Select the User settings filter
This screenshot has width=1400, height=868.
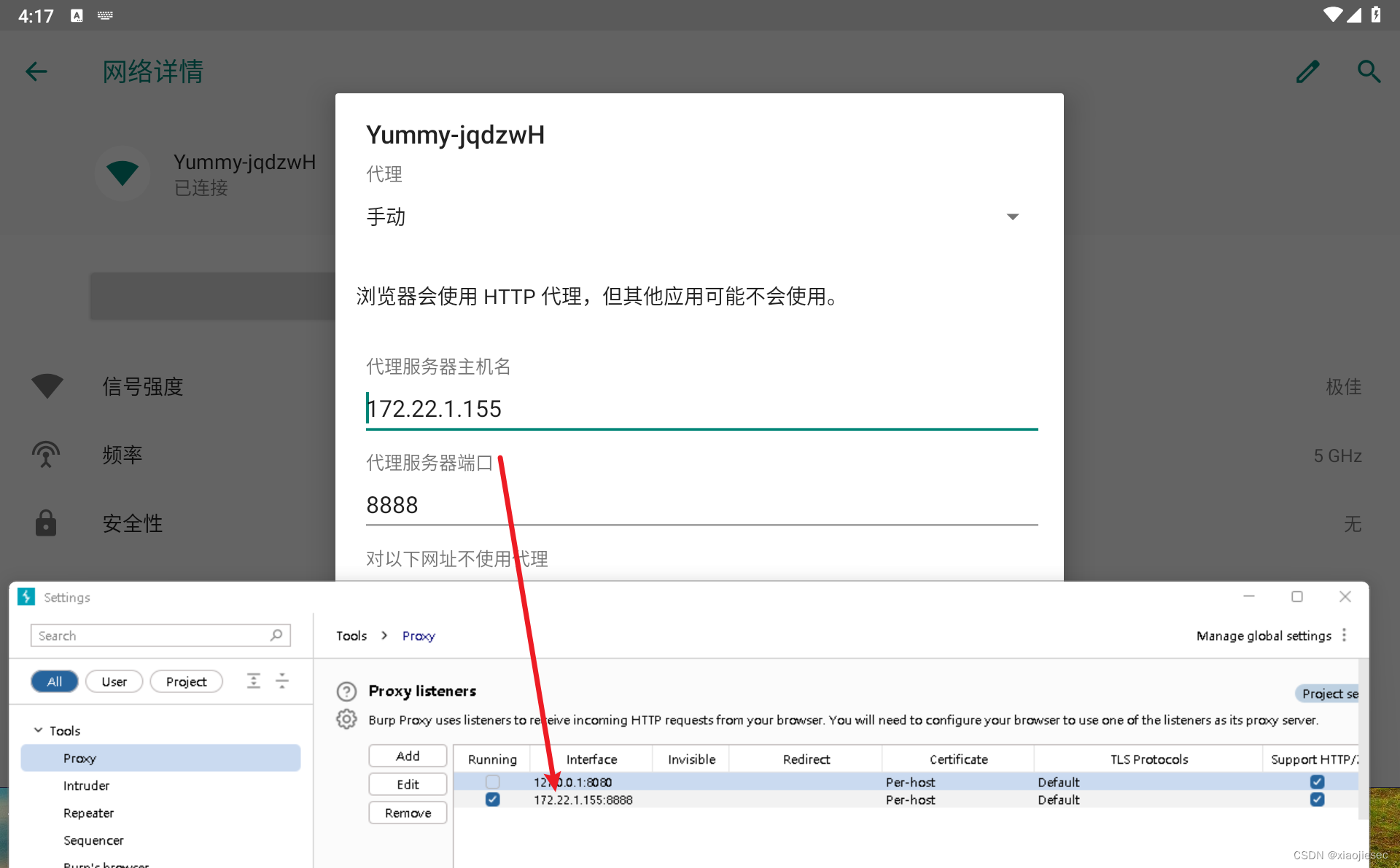pos(114,681)
